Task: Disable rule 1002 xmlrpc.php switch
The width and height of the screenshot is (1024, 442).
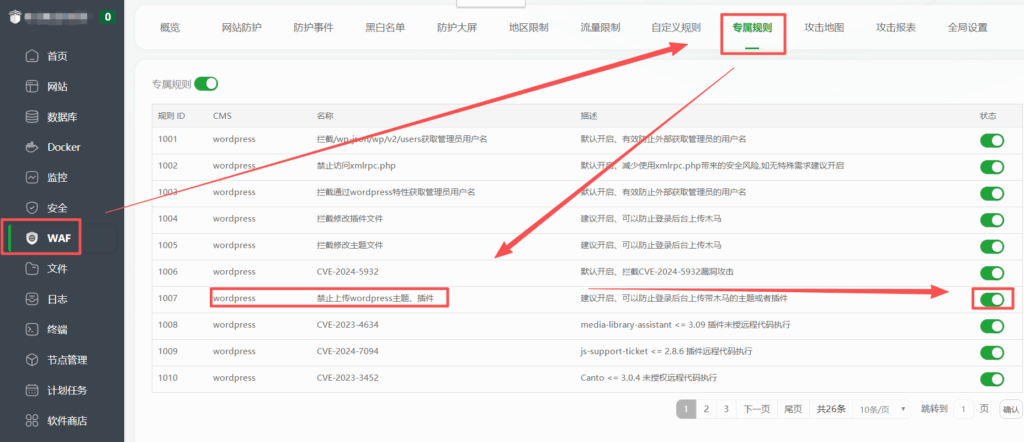Action: tap(992, 166)
